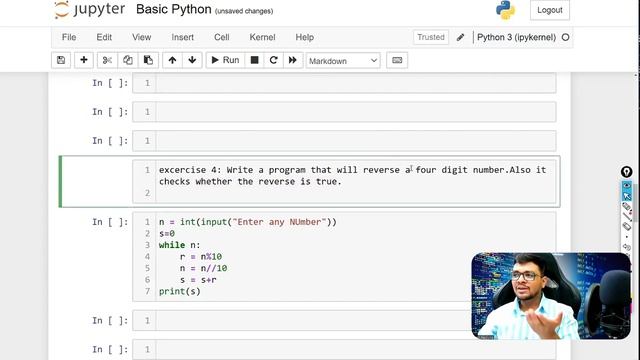This screenshot has width=640, height=360.
Task: Click the pencil edit icon beside Trusted
Action: 460,37
